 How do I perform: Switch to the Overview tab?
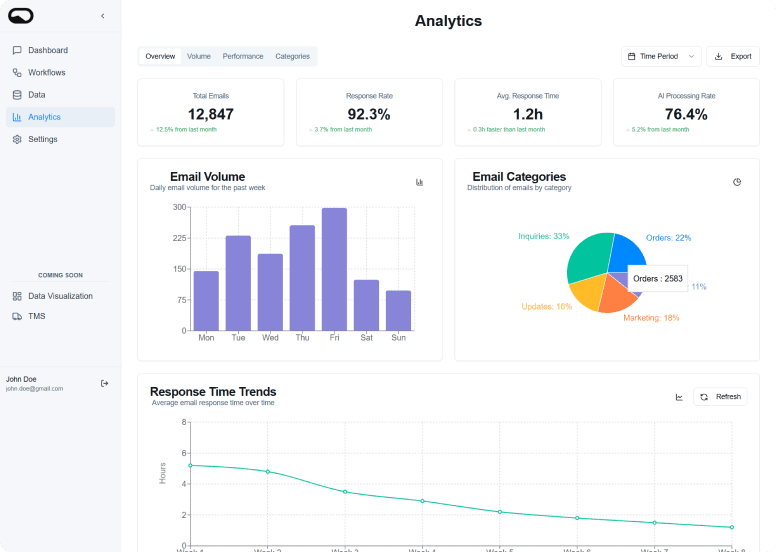[x=160, y=56]
